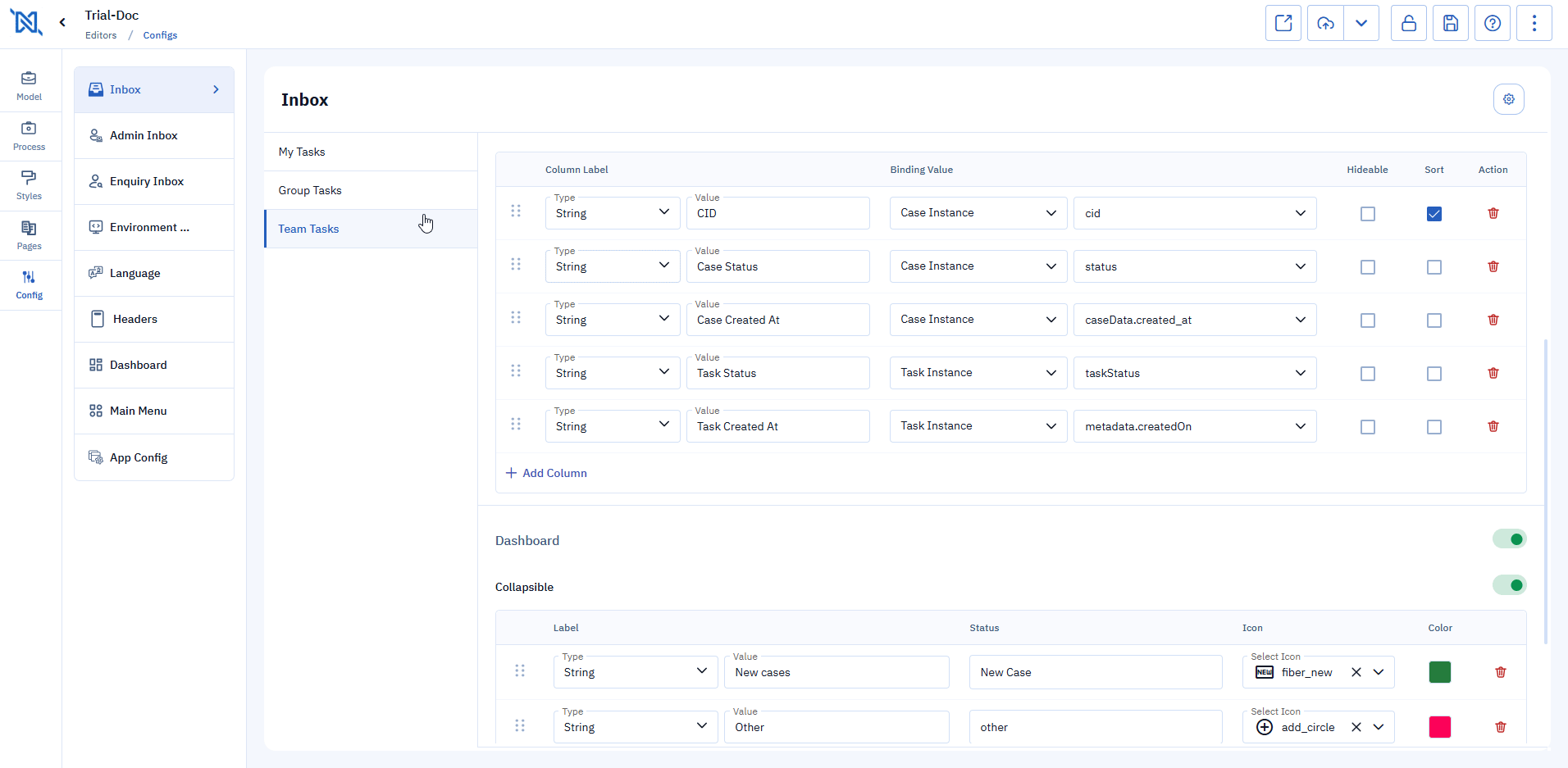Screen dimensions: 1568x768
Task: Open the Pages sidebar section
Action: point(30,235)
